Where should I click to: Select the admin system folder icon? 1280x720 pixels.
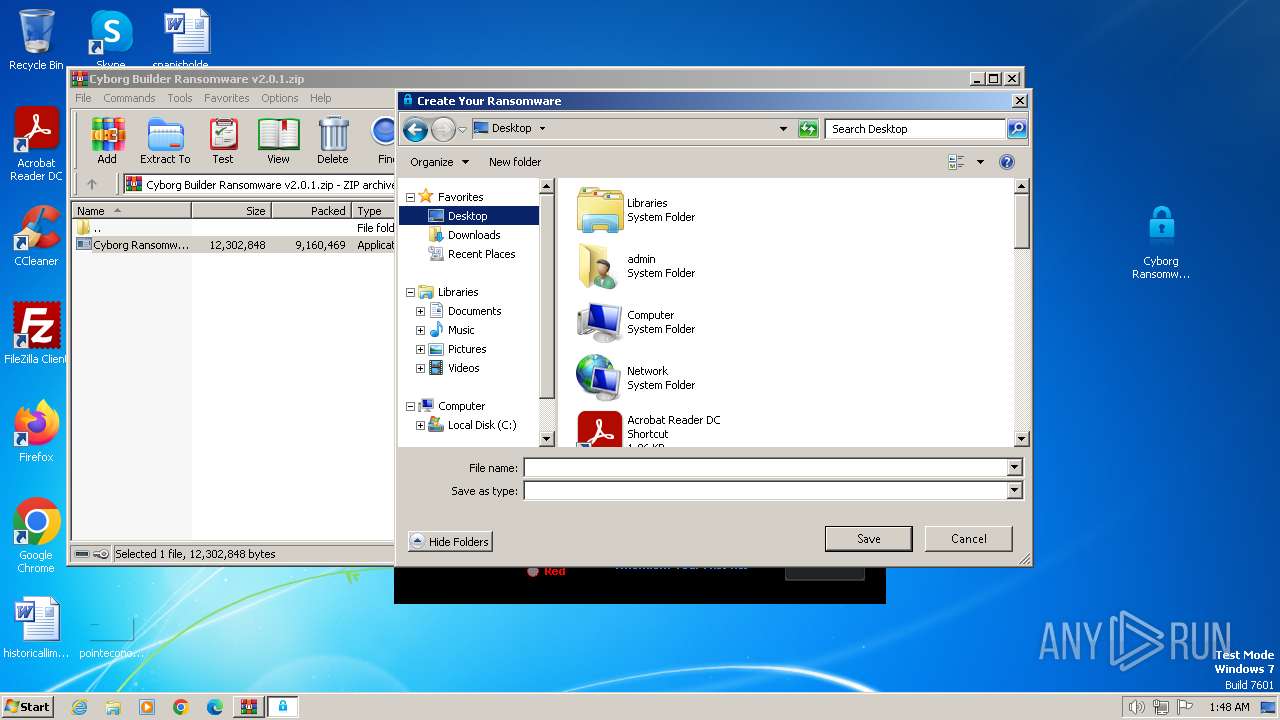(x=600, y=266)
